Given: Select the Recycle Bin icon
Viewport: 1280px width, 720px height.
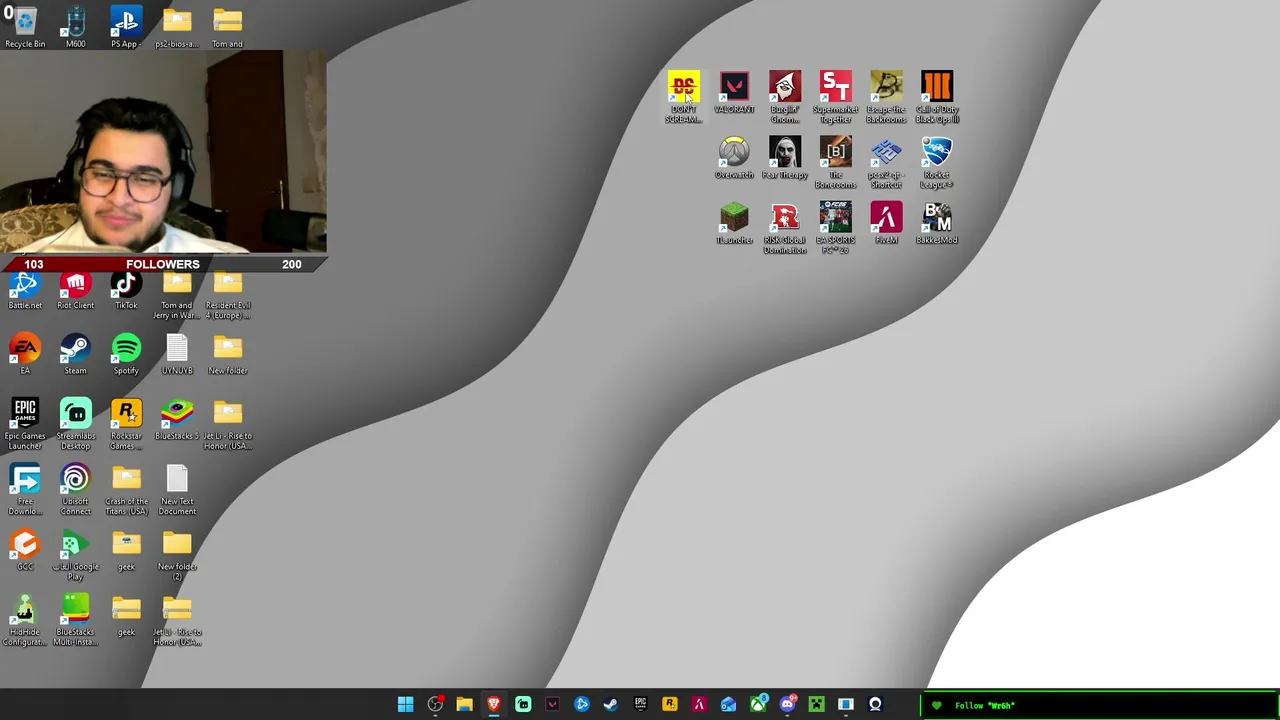Looking at the screenshot, I should pos(25,27).
